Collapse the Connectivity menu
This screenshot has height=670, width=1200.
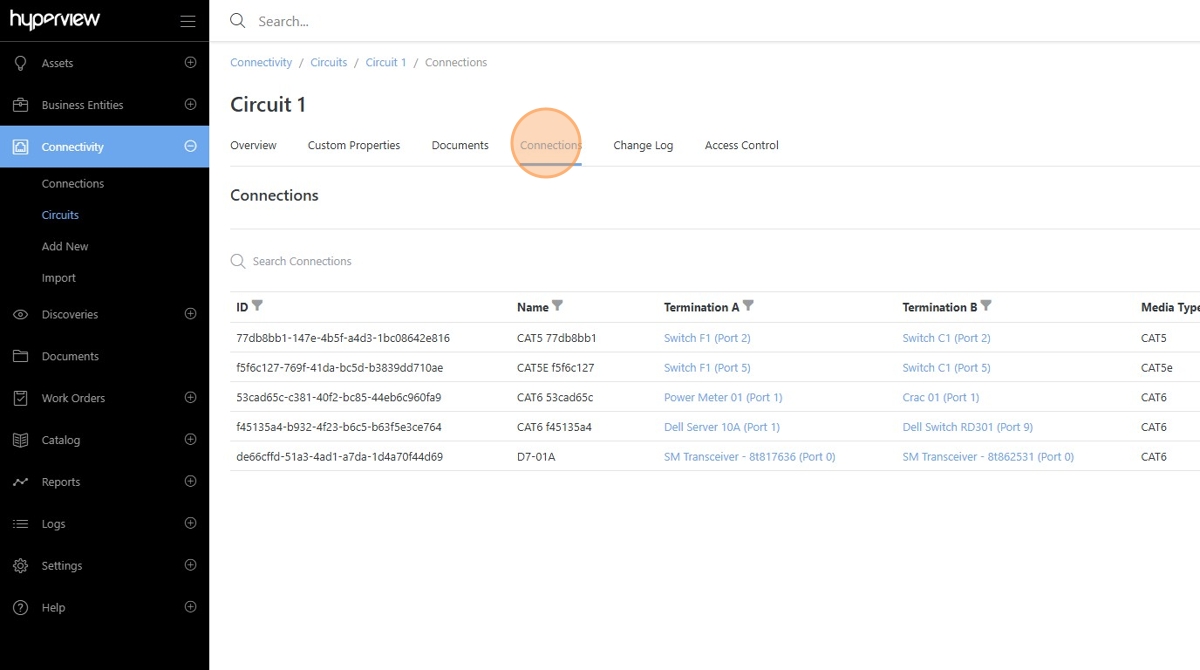pyautogui.click(x=190, y=147)
